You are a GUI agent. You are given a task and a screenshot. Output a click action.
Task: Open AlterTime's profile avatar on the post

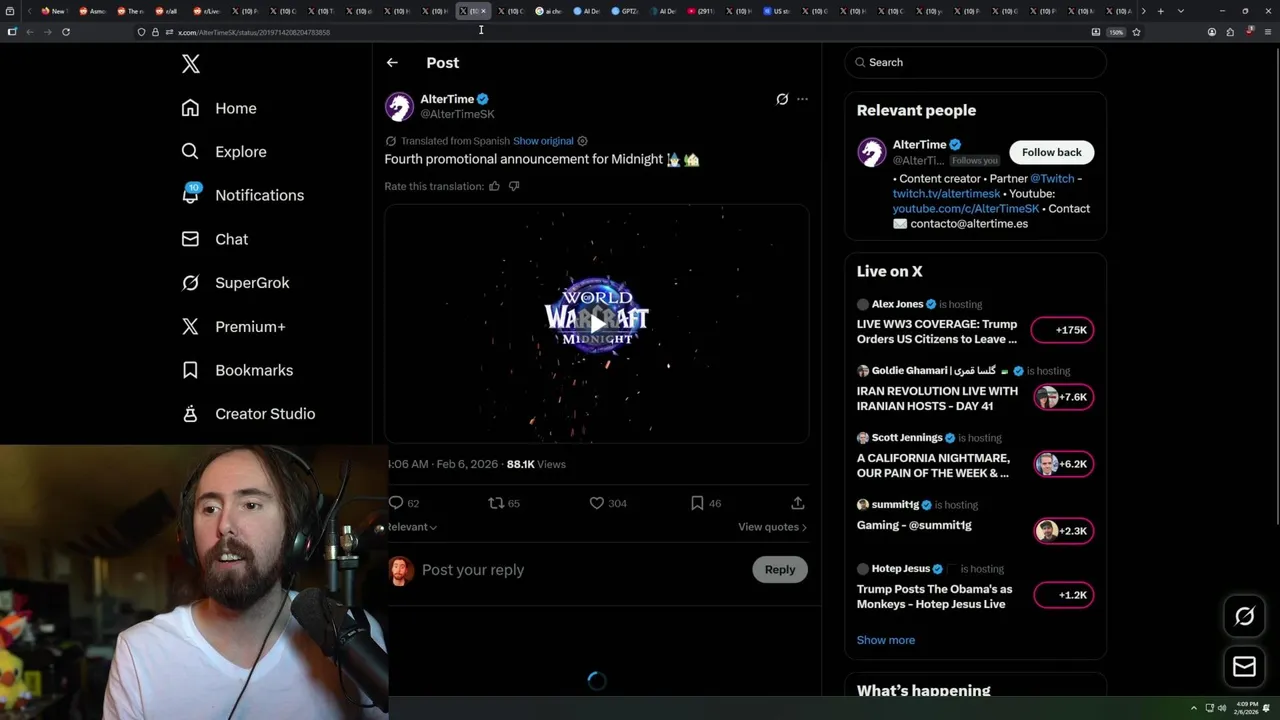point(399,106)
